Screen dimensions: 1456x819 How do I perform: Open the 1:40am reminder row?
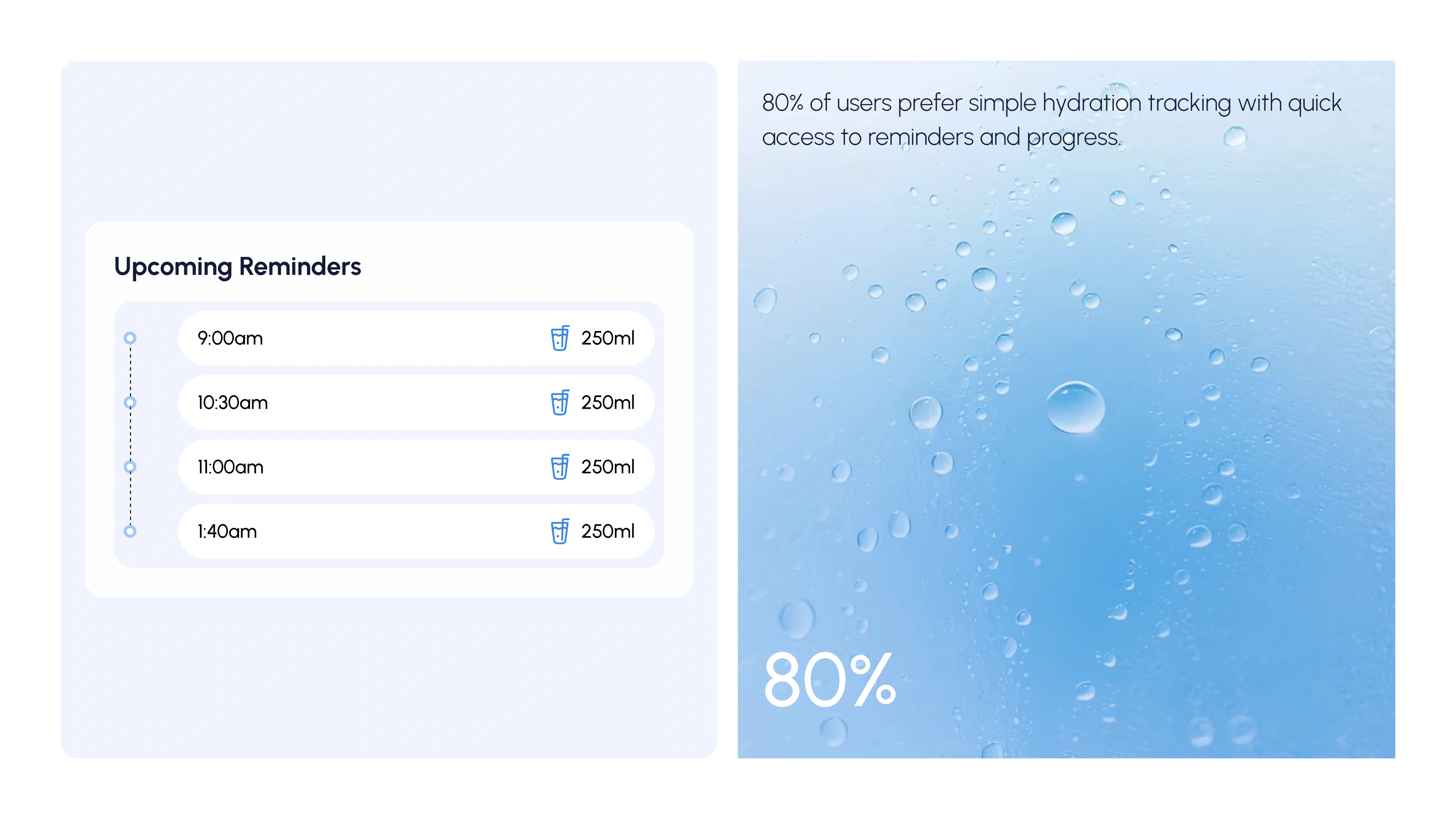click(416, 531)
